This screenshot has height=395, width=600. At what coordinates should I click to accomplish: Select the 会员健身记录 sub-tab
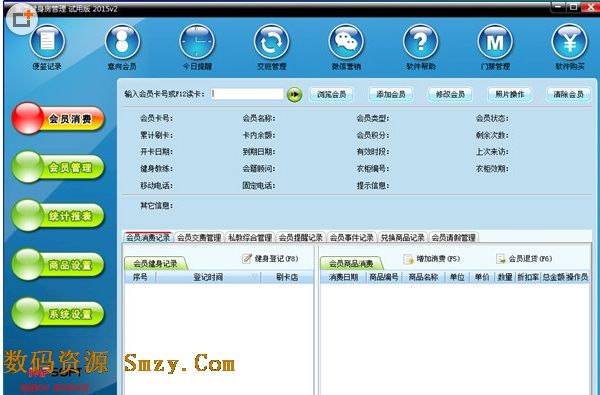click(155, 263)
